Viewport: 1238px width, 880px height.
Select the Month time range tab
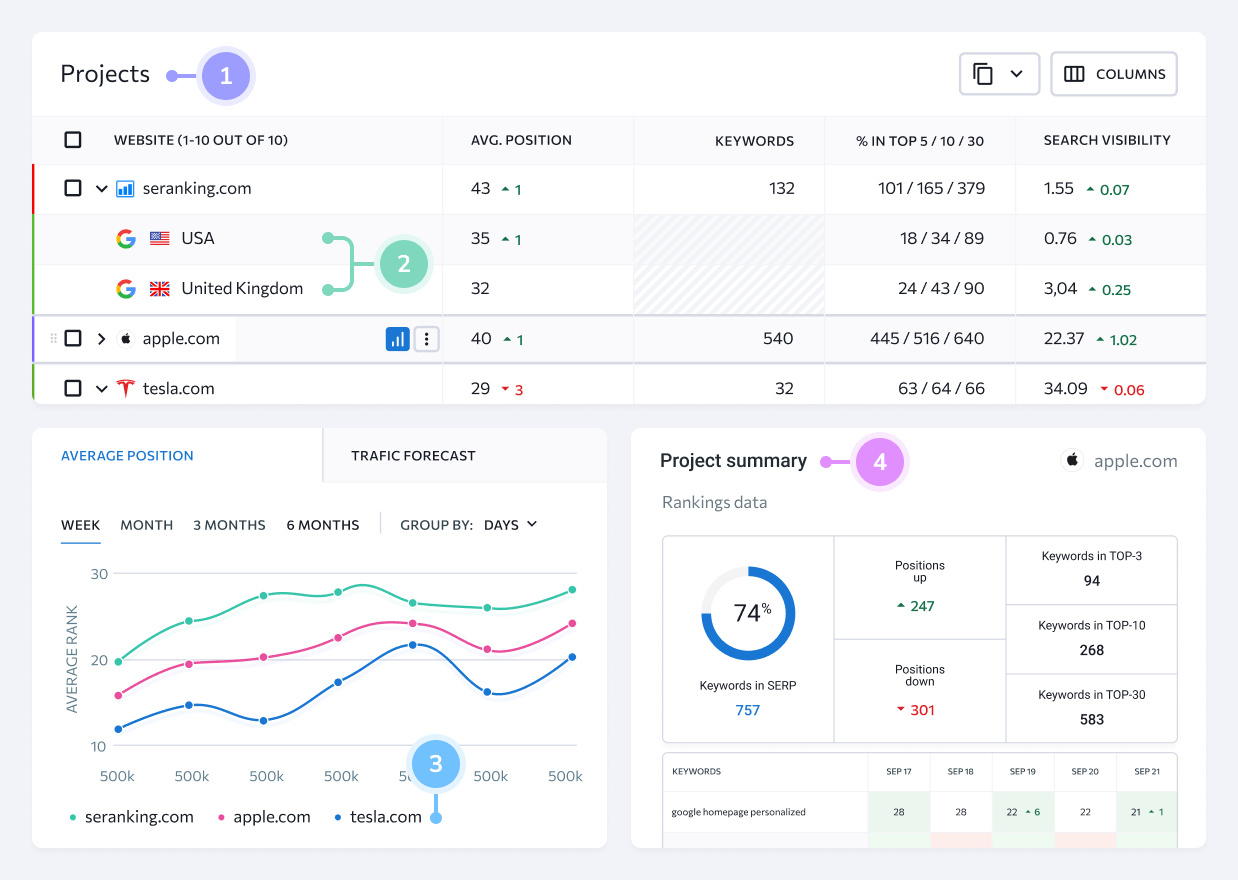(146, 524)
